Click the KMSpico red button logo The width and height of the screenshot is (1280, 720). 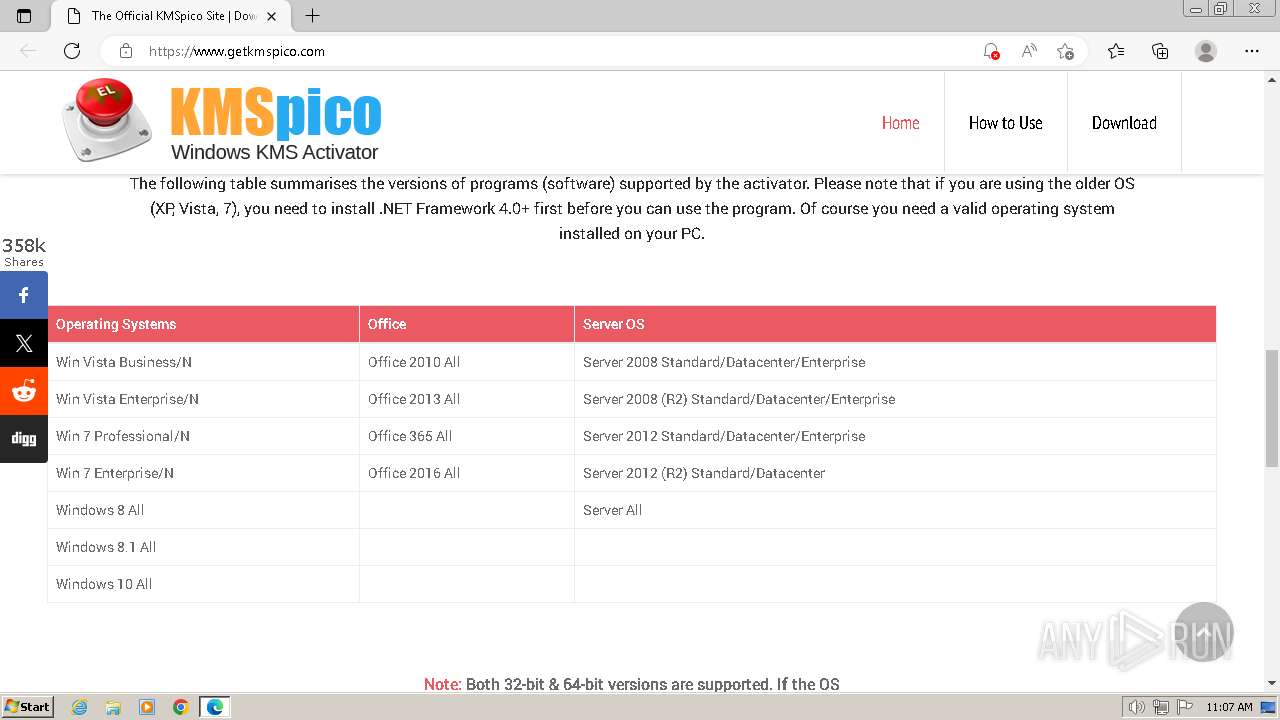106,120
